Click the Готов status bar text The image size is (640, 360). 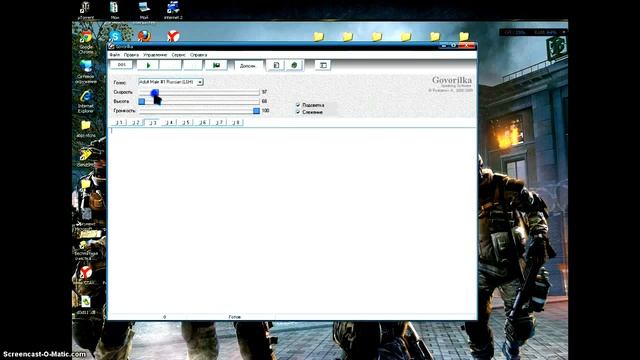pyautogui.click(x=234, y=317)
